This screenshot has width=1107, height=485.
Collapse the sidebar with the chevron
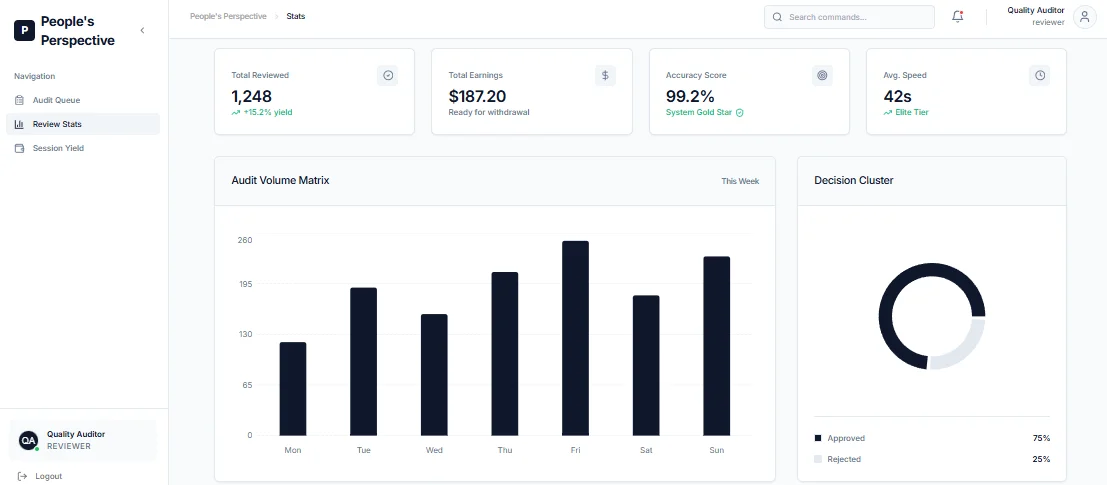tap(142, 30)
